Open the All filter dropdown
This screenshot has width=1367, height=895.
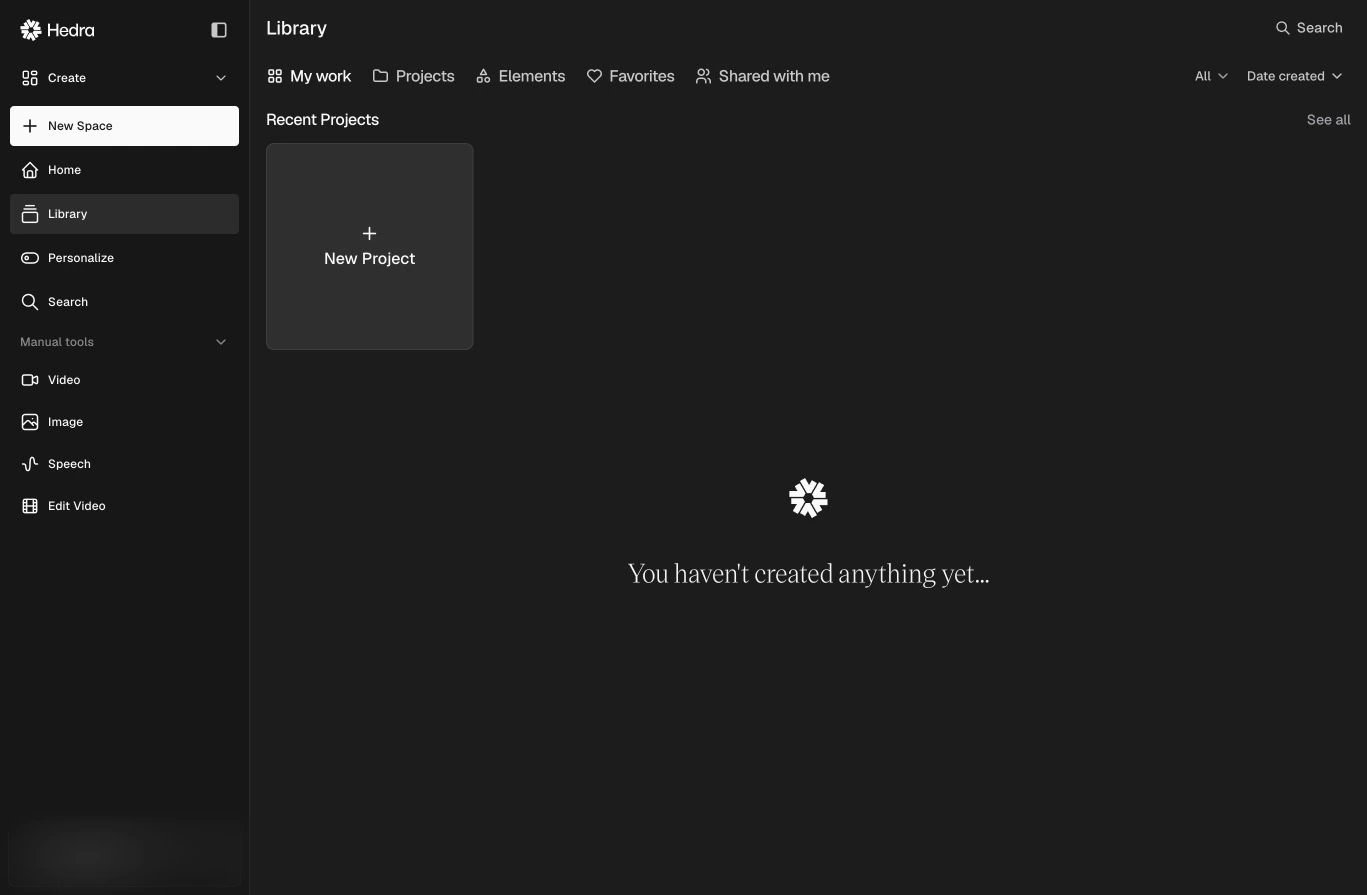[1211, 76]
